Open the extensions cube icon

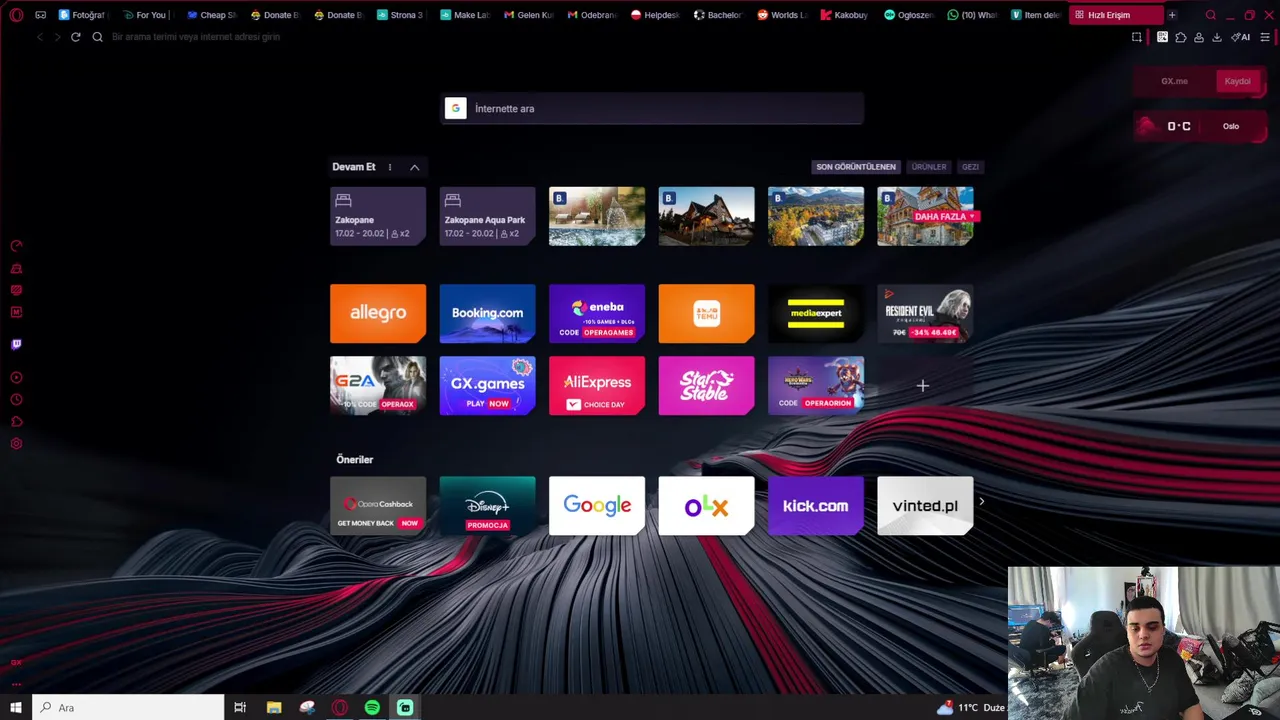pyautogui.click(x=1181, y=37)
